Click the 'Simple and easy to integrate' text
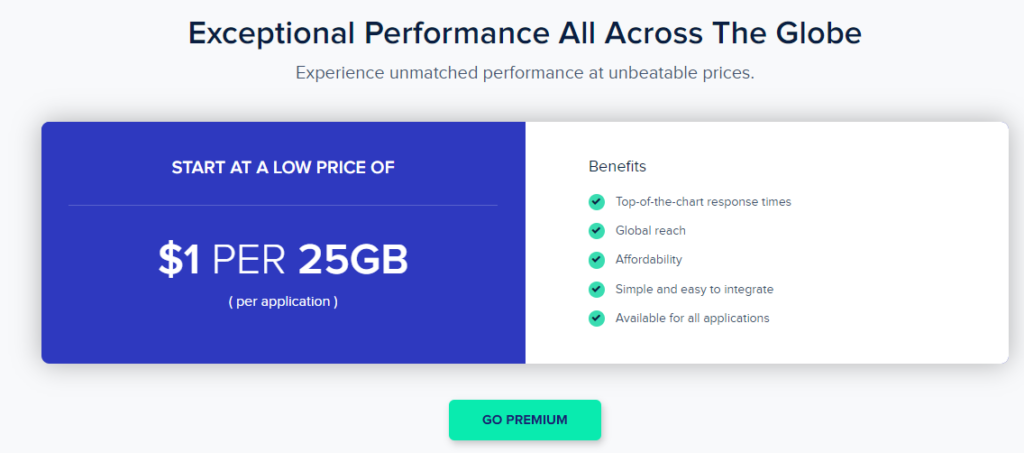 (694, 289)
